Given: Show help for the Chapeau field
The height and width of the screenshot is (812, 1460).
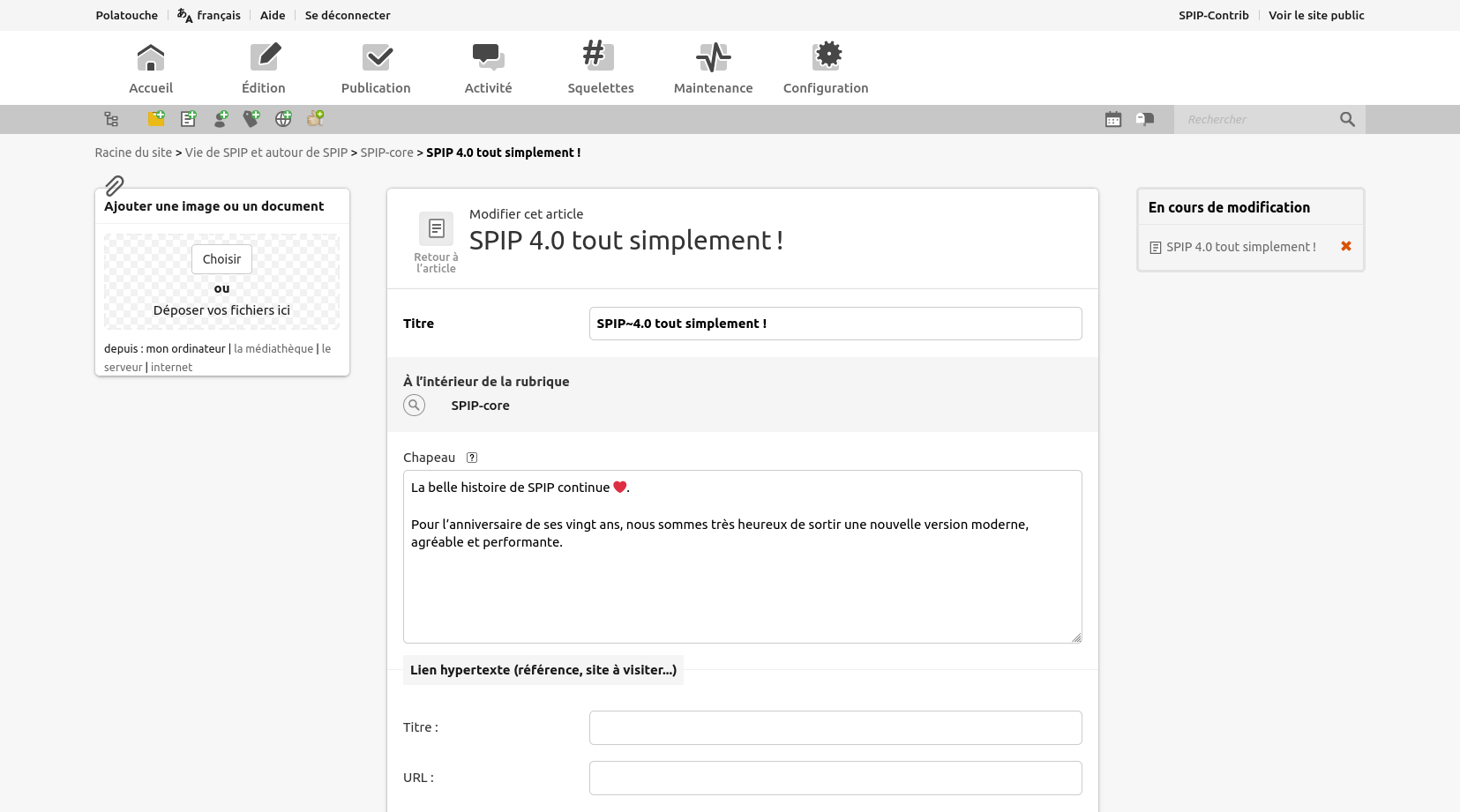Looking at the screenshot, I should point(472,458).
